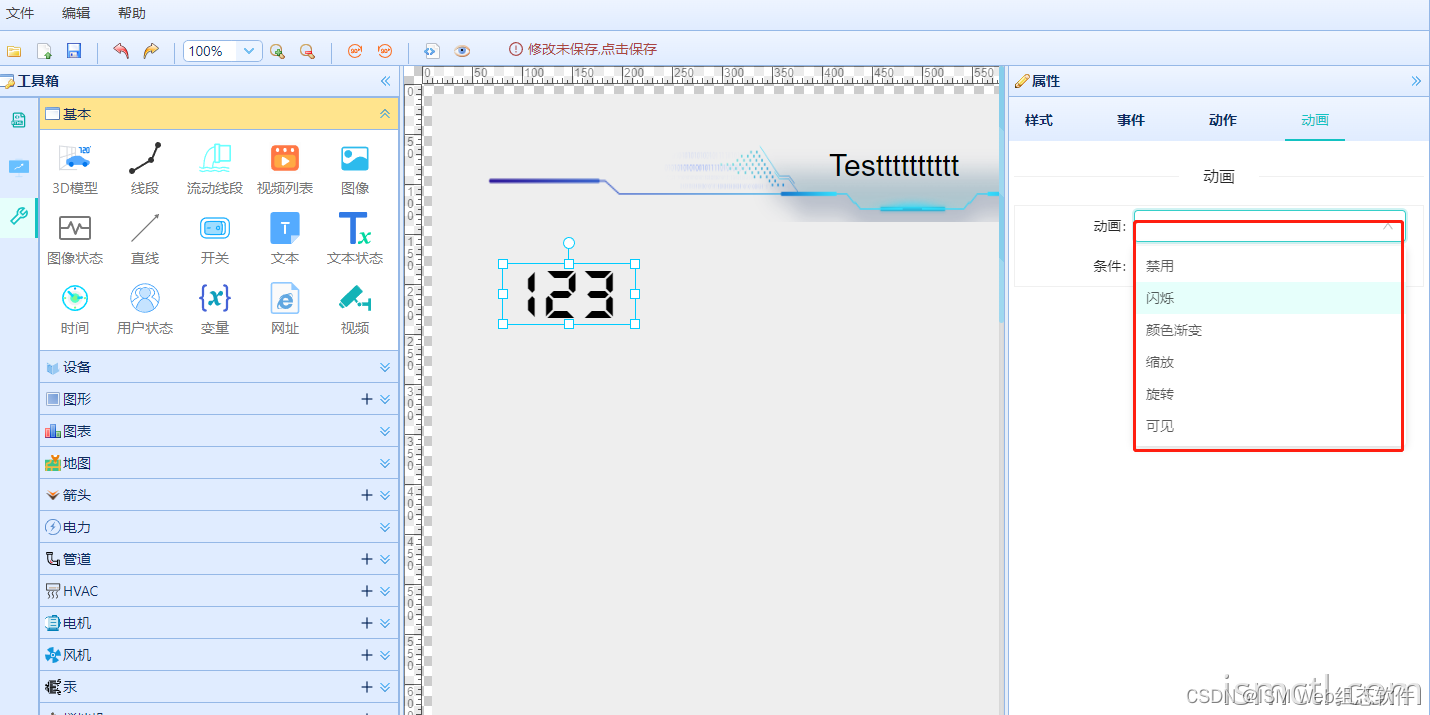Open the 文件 menu
Viewport: 1430px width, 715px height.
[20, 13]
